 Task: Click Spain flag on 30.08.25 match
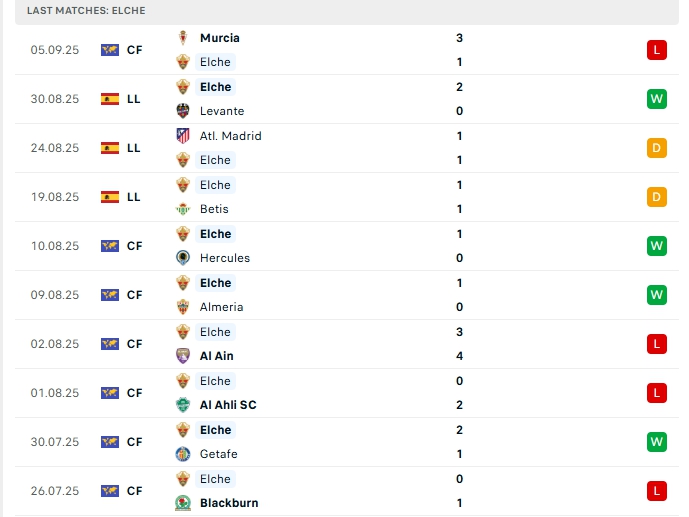[x=110, y=99]
